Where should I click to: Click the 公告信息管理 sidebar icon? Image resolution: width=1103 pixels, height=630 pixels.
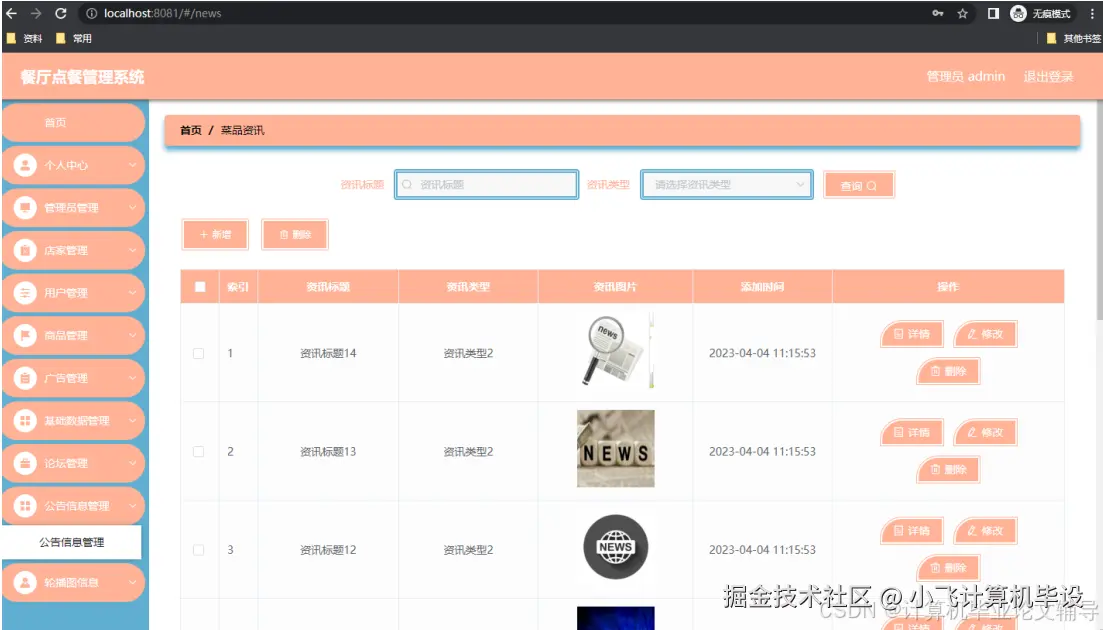25,506
